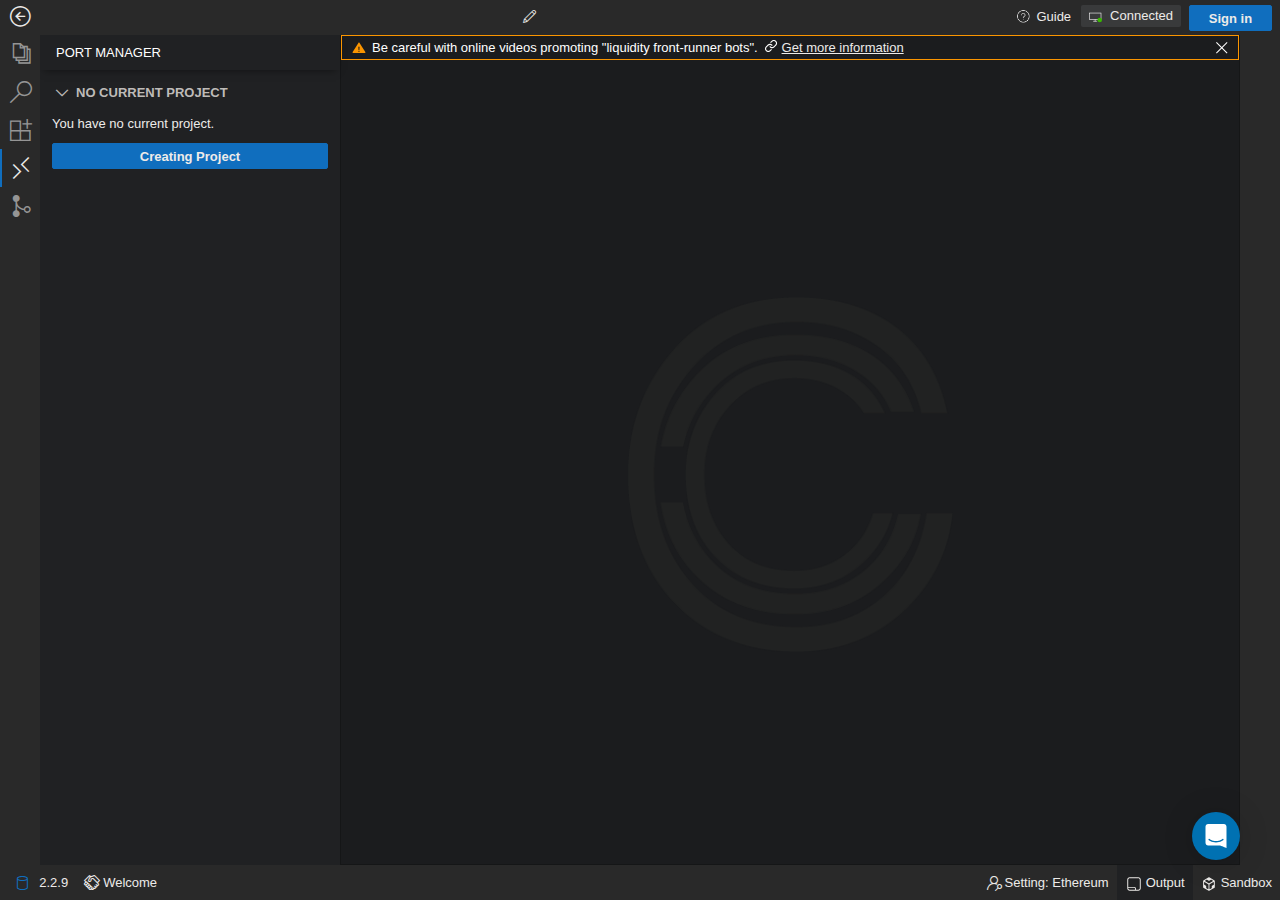Click the pencil edit icon
The height and width of the screenshot is (900, 1280).
tap(530, 16)
